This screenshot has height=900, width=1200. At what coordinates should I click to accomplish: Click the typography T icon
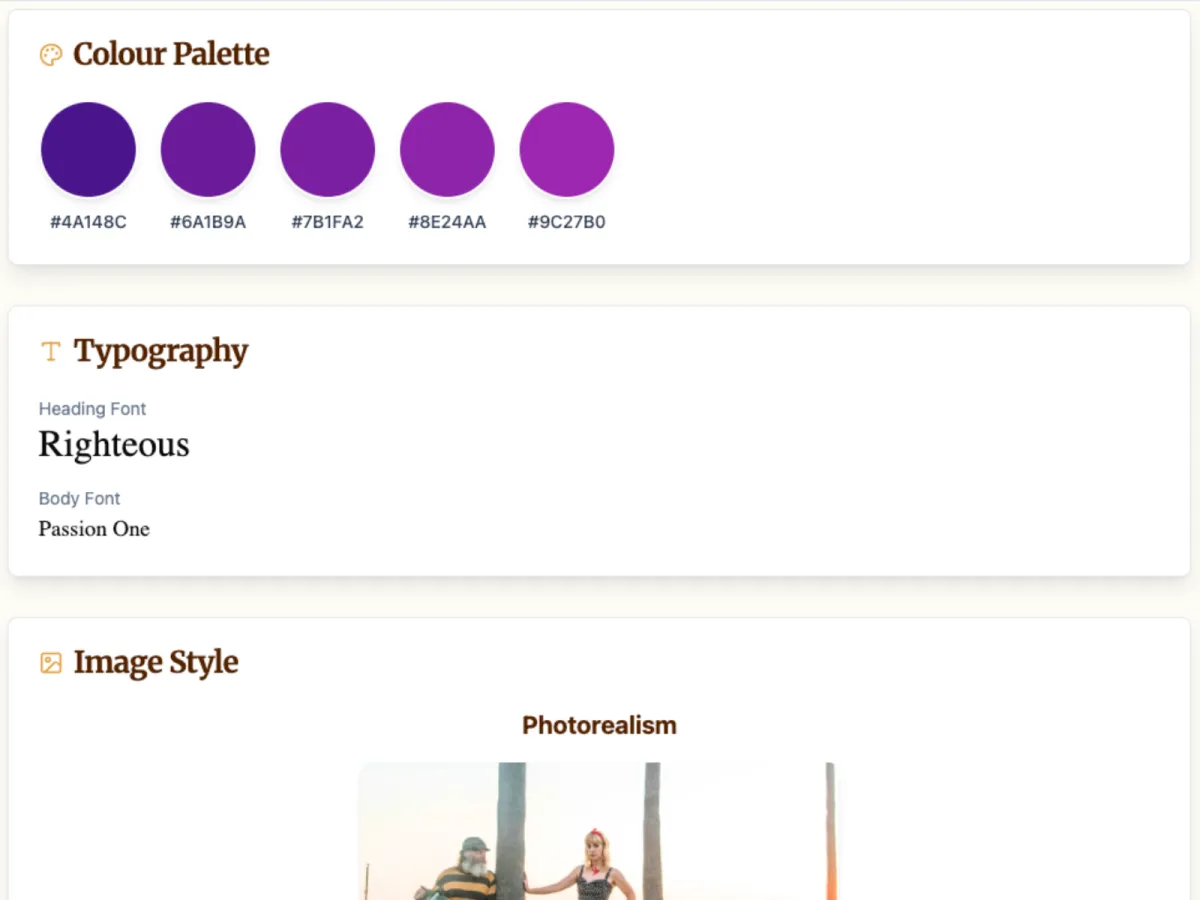click(x=50, y=352)
